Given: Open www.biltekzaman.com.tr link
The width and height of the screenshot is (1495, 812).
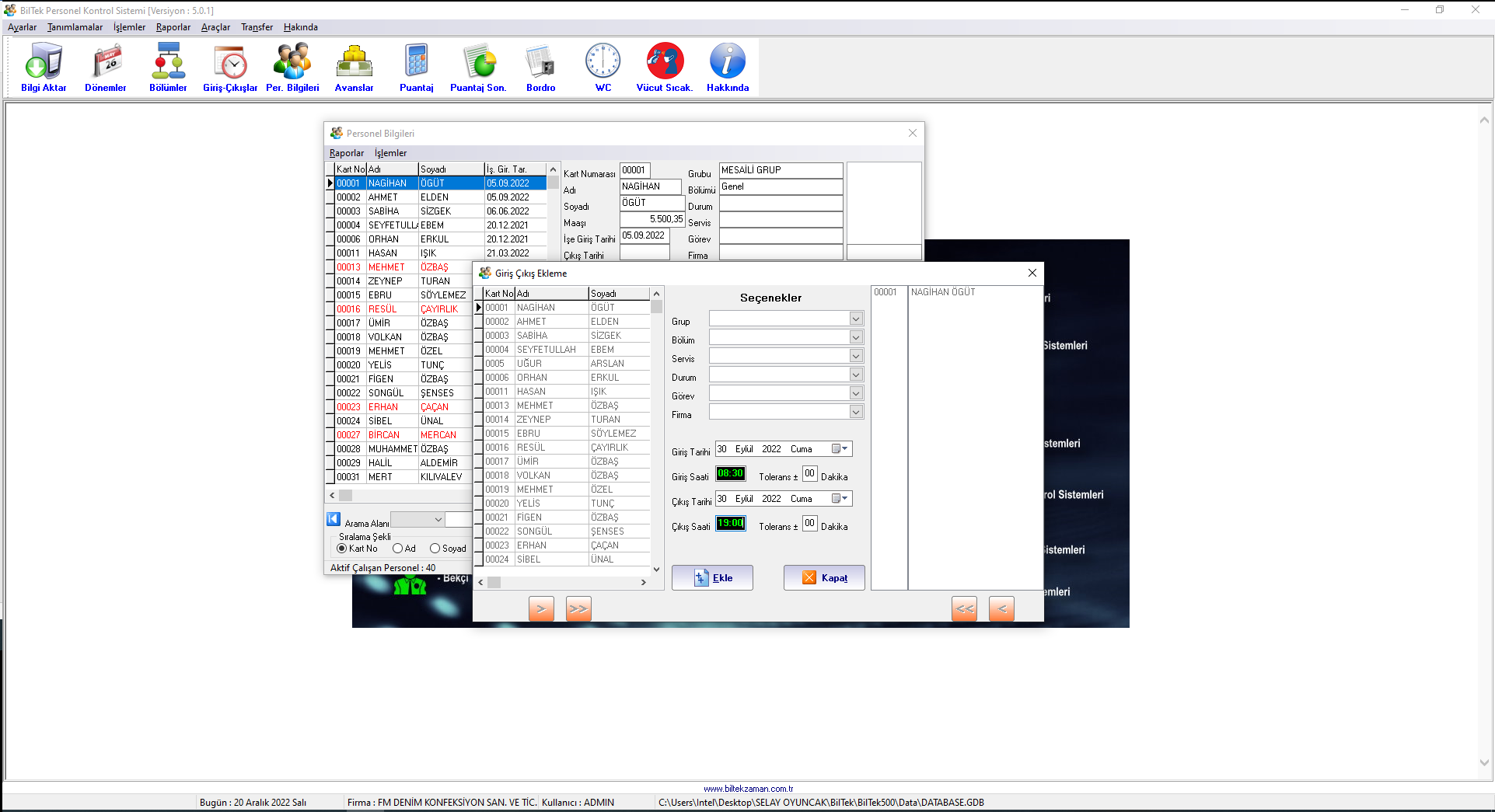Looking at the screenshot, I should [x=748, y=789].
